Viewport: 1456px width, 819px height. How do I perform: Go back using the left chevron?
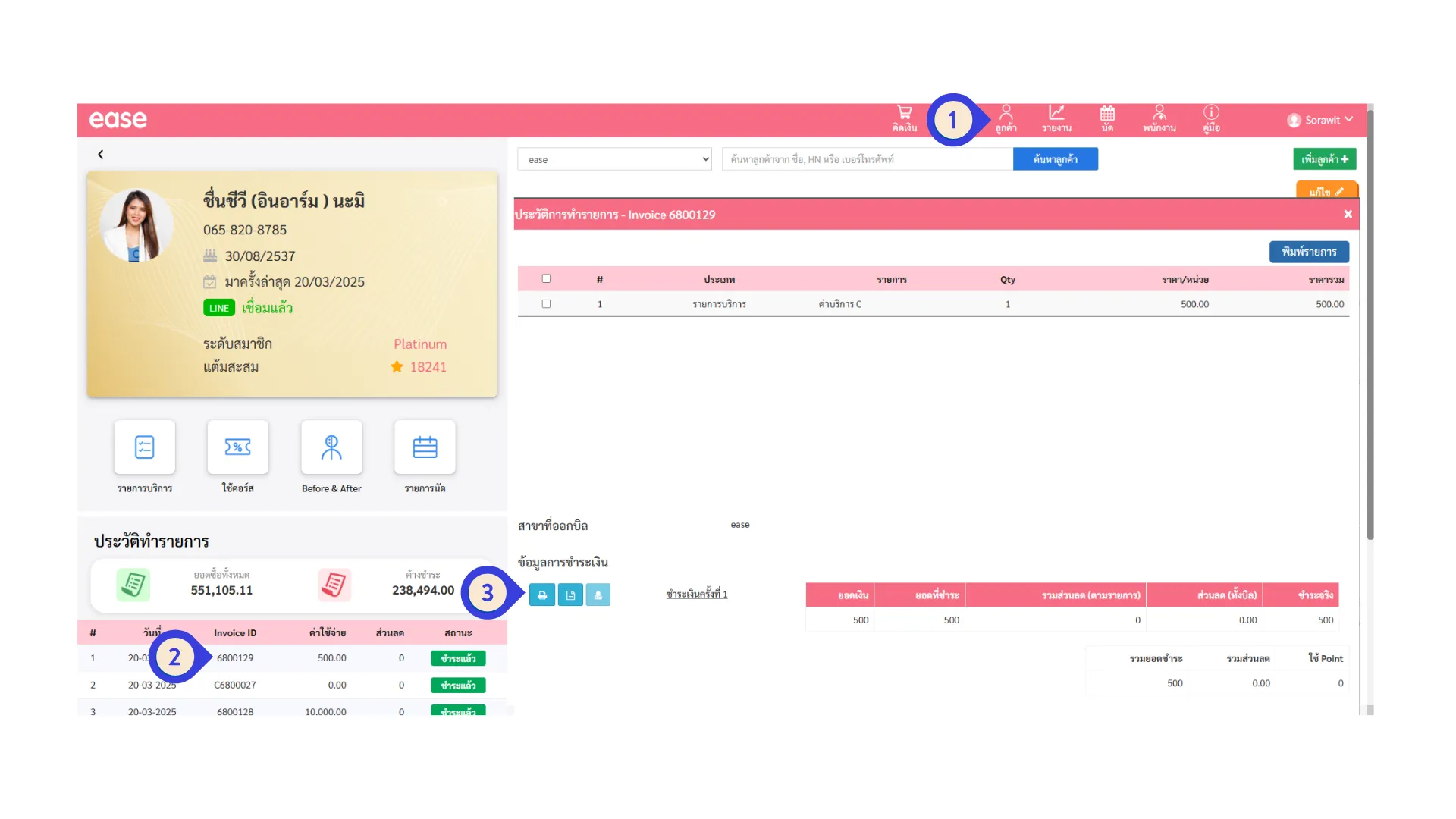[x=100, y=155]
